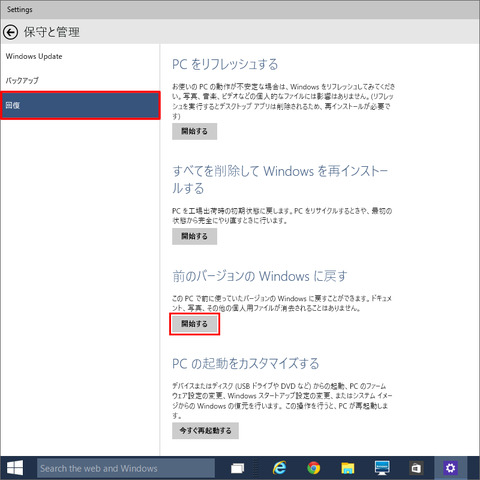Image resolution: width=480 pixels, height=480 pixels.
Task: Click the 前のバージョンの Windows に戻す heading
Action: click(260, 276)
